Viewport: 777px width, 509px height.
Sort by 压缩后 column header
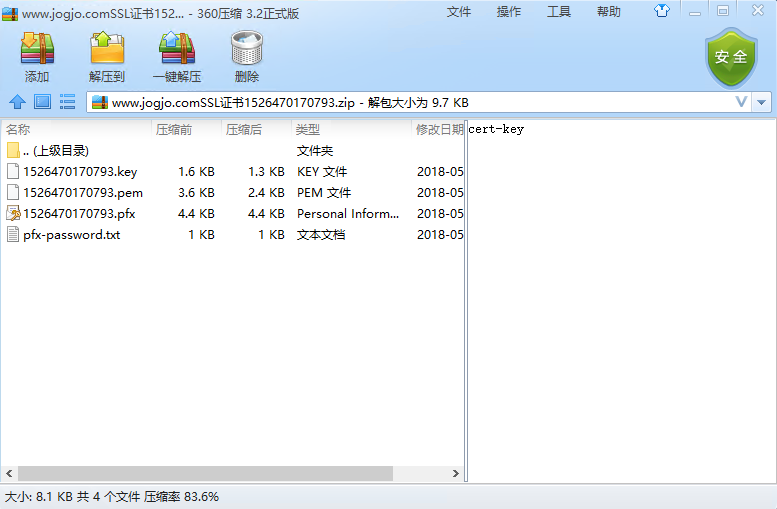click(256, 129)
